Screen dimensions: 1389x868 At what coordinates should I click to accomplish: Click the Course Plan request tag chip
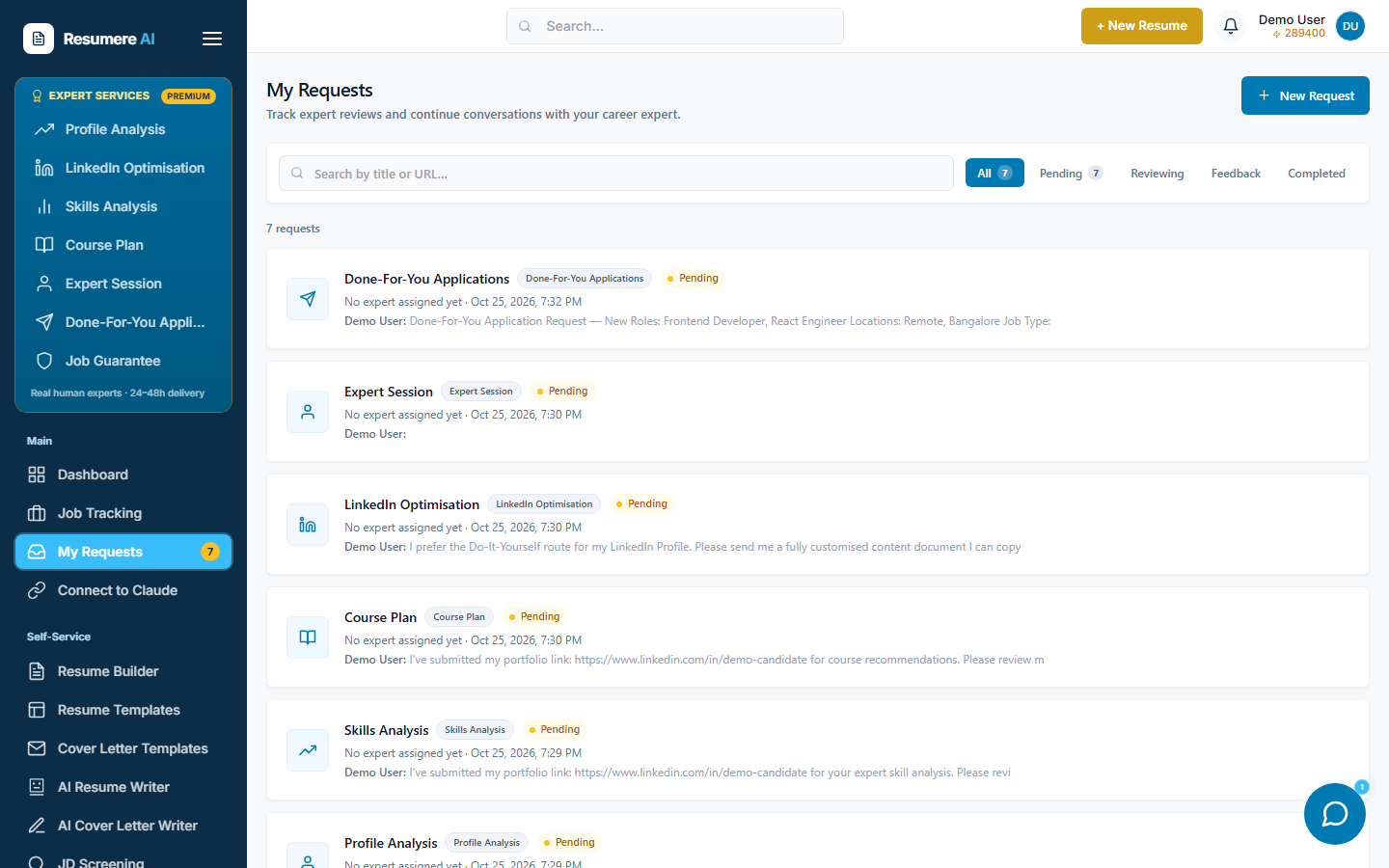459,617
